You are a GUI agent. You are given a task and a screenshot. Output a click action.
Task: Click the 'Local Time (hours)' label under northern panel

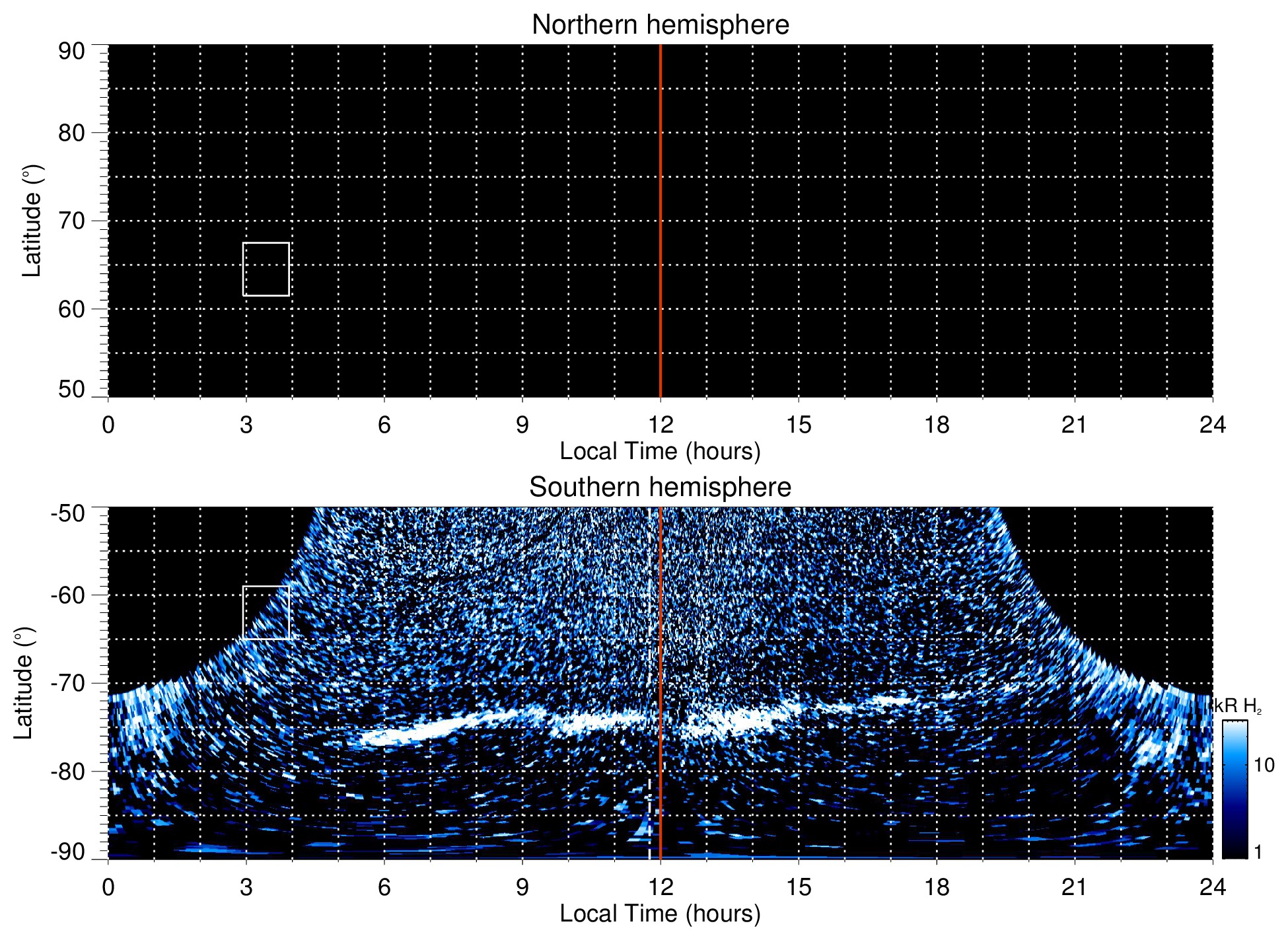click(660, 451)
